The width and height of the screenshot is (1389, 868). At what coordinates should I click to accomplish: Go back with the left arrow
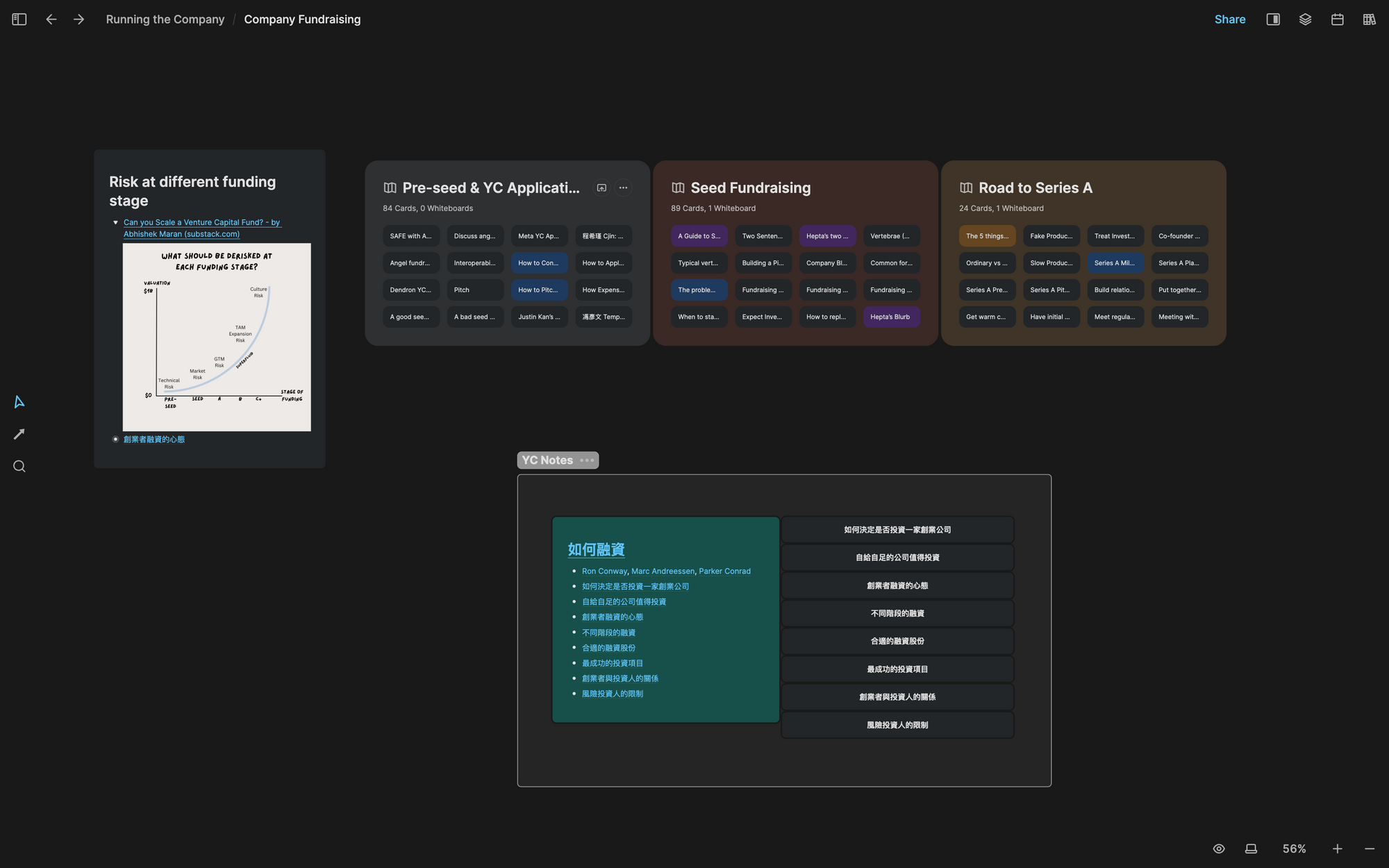[x=51, y=19]
